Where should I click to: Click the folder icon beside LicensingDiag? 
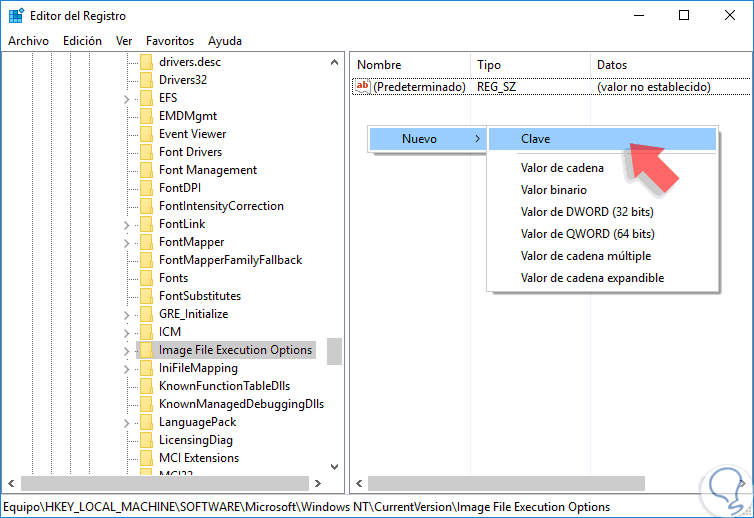(x=144, y=440)
